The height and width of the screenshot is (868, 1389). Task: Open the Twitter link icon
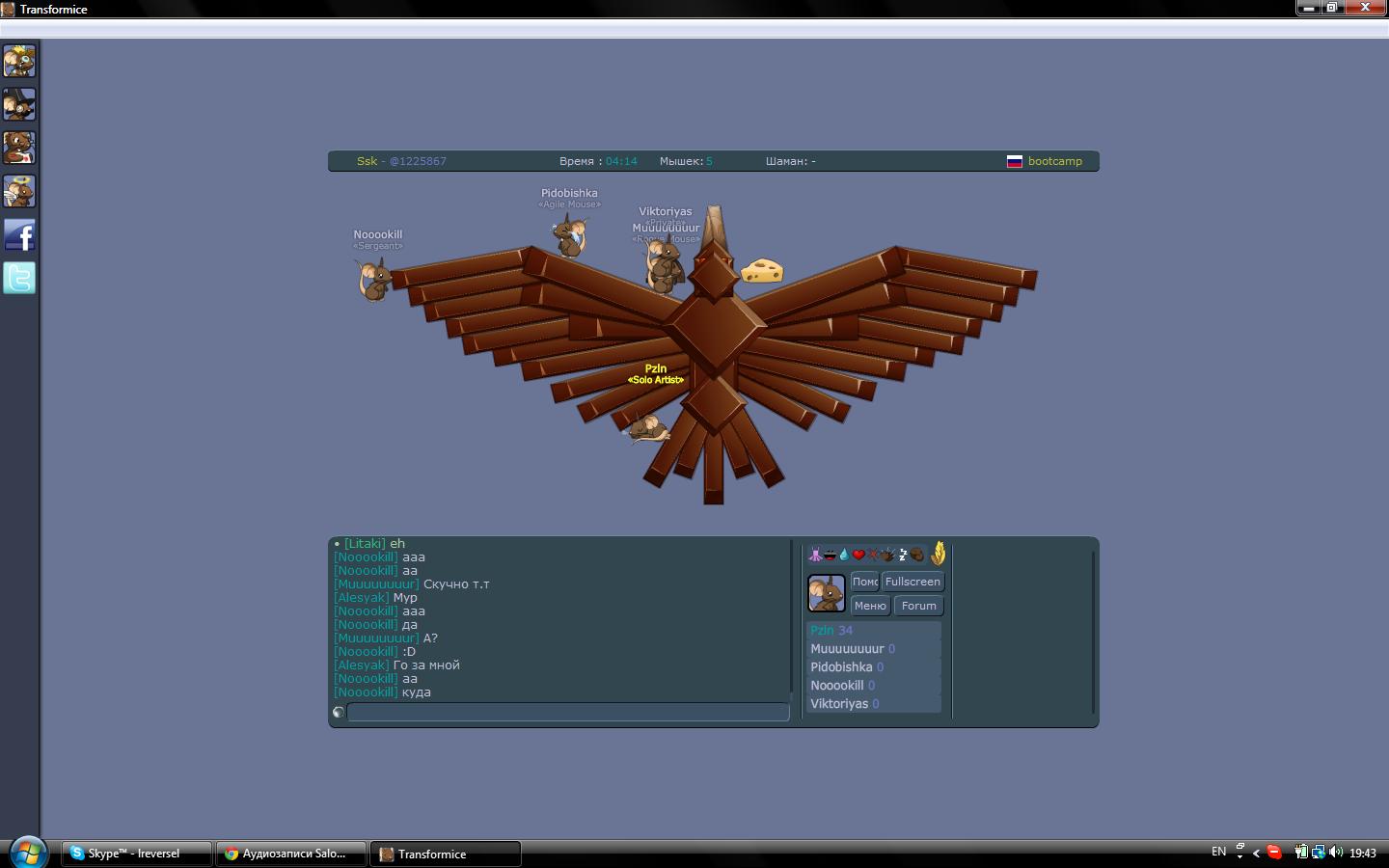tap(19, 279)
